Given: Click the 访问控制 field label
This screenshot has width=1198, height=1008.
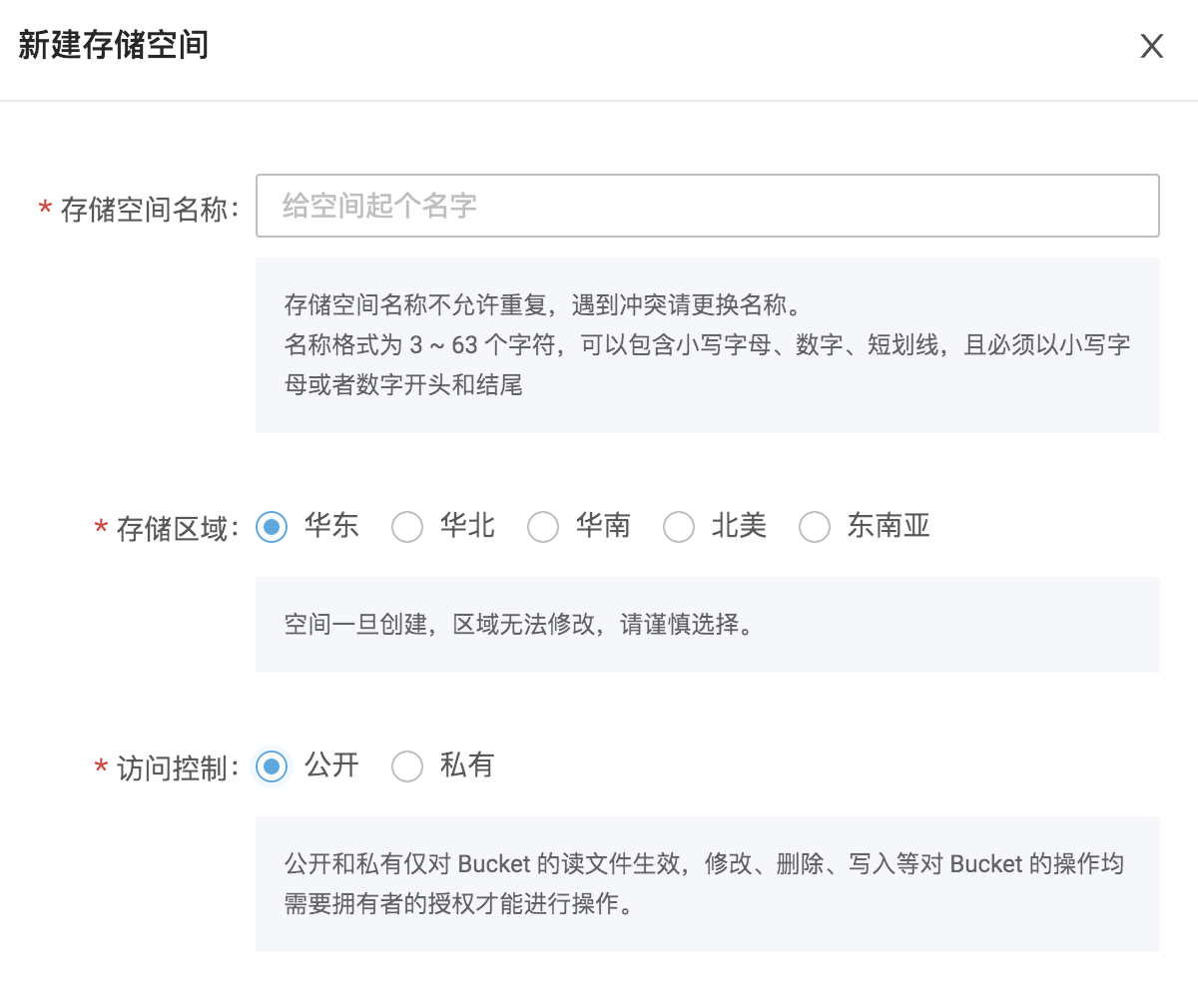Looking at the screenshot, I should [x=177, y=768].
